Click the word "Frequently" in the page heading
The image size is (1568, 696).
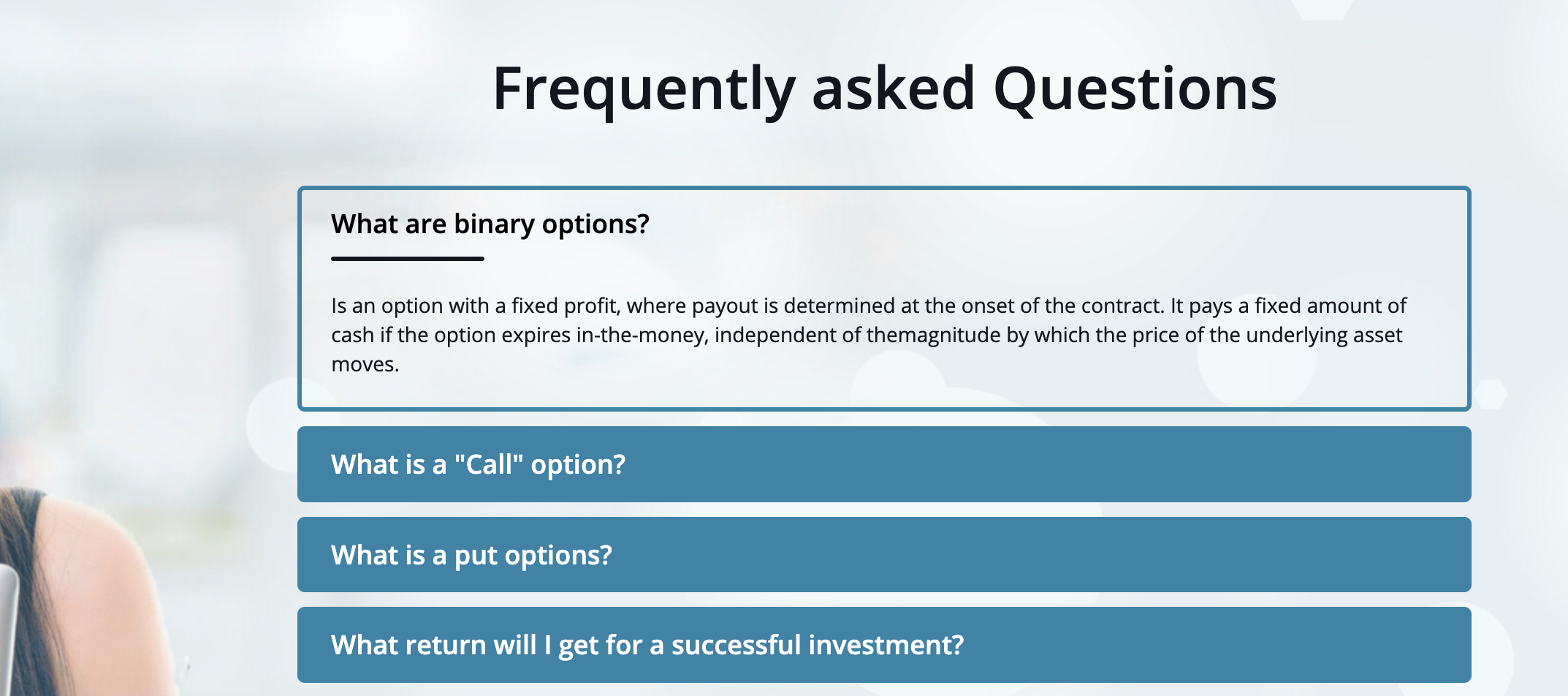(x=644, y=91)
